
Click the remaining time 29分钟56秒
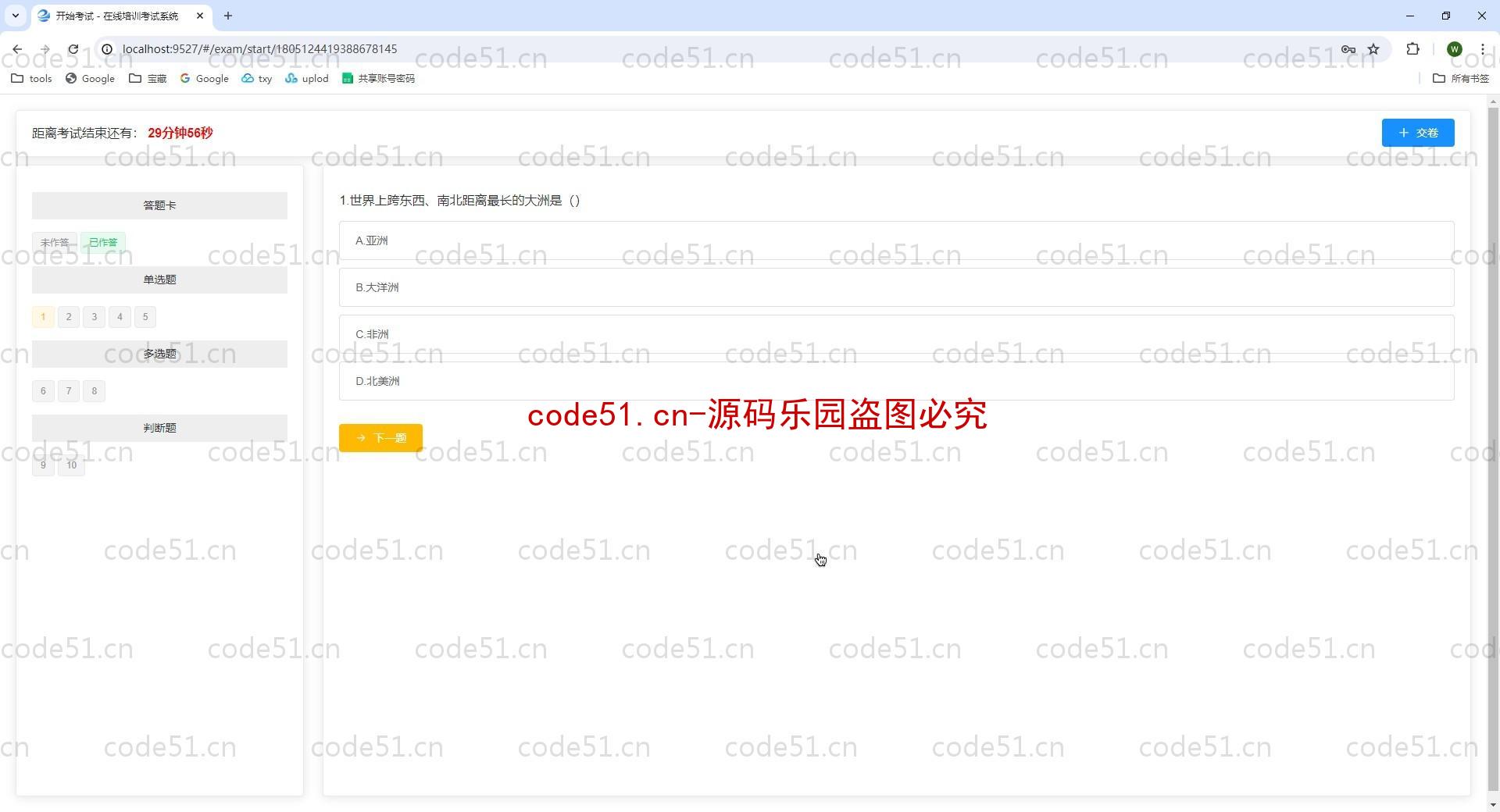point(180,133)
